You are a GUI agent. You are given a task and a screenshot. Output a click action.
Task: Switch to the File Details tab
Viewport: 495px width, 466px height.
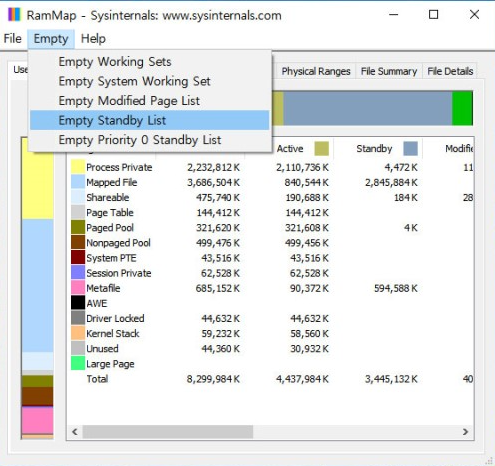[450, 71]
